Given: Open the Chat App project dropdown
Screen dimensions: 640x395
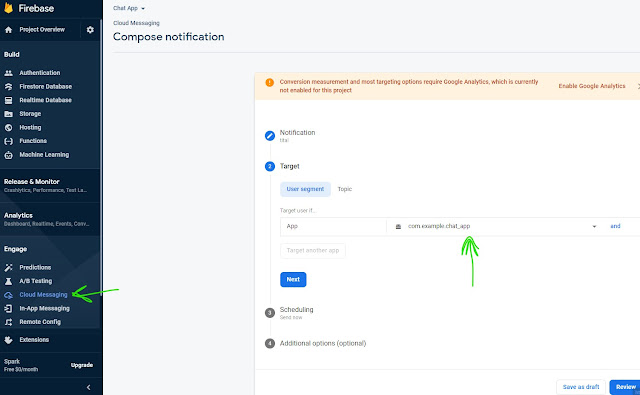Looking at the screenshot, I should (129, 8).
